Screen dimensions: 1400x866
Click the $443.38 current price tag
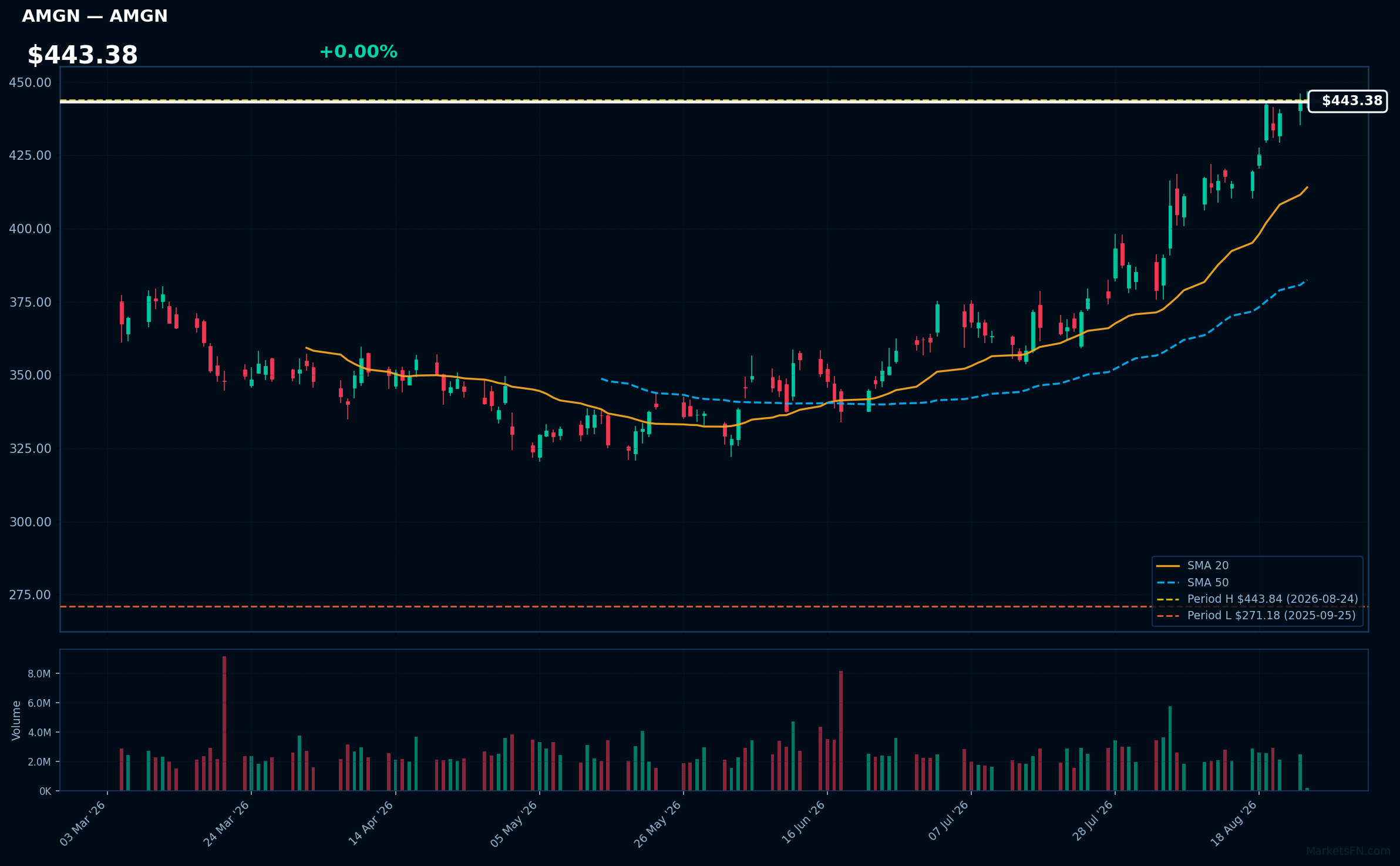tap(1348, 101)
